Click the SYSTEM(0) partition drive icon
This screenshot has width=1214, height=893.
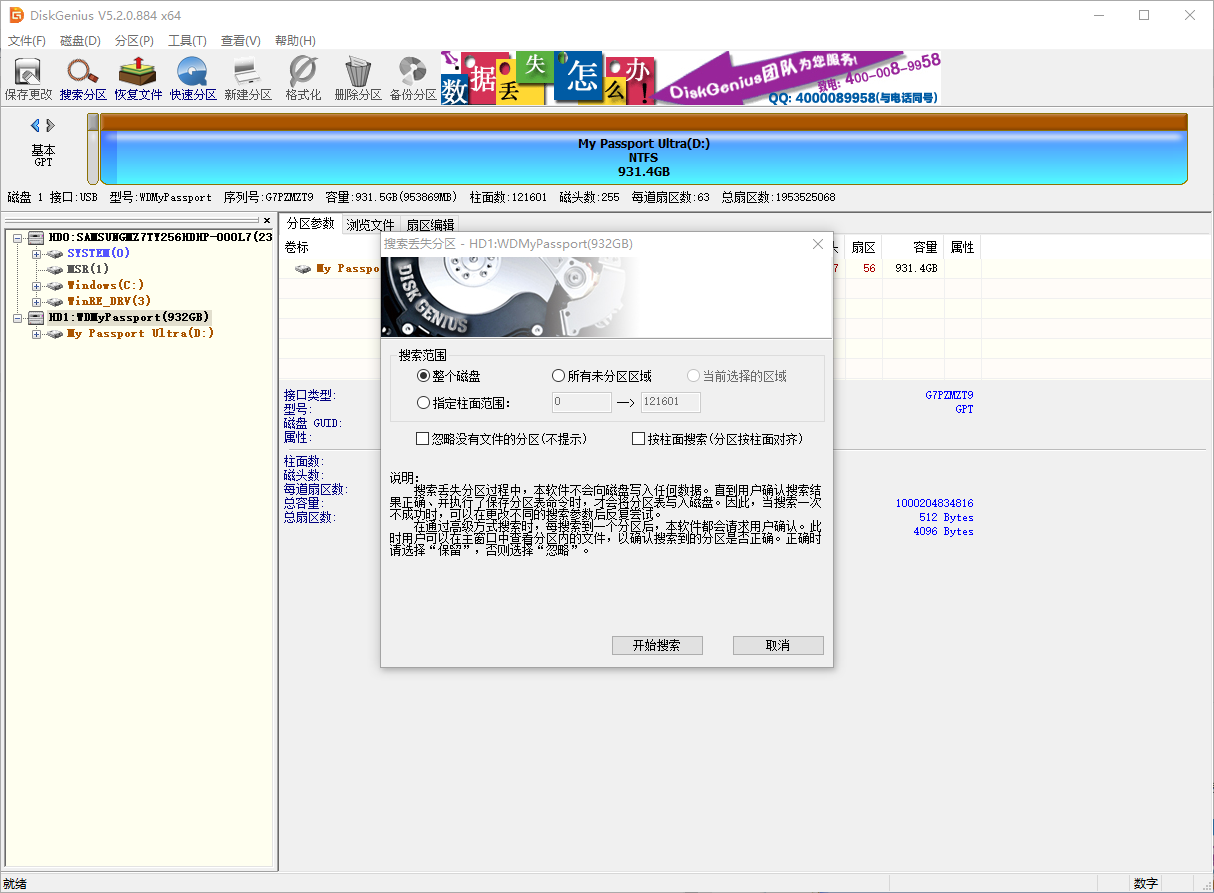point(55,253)
